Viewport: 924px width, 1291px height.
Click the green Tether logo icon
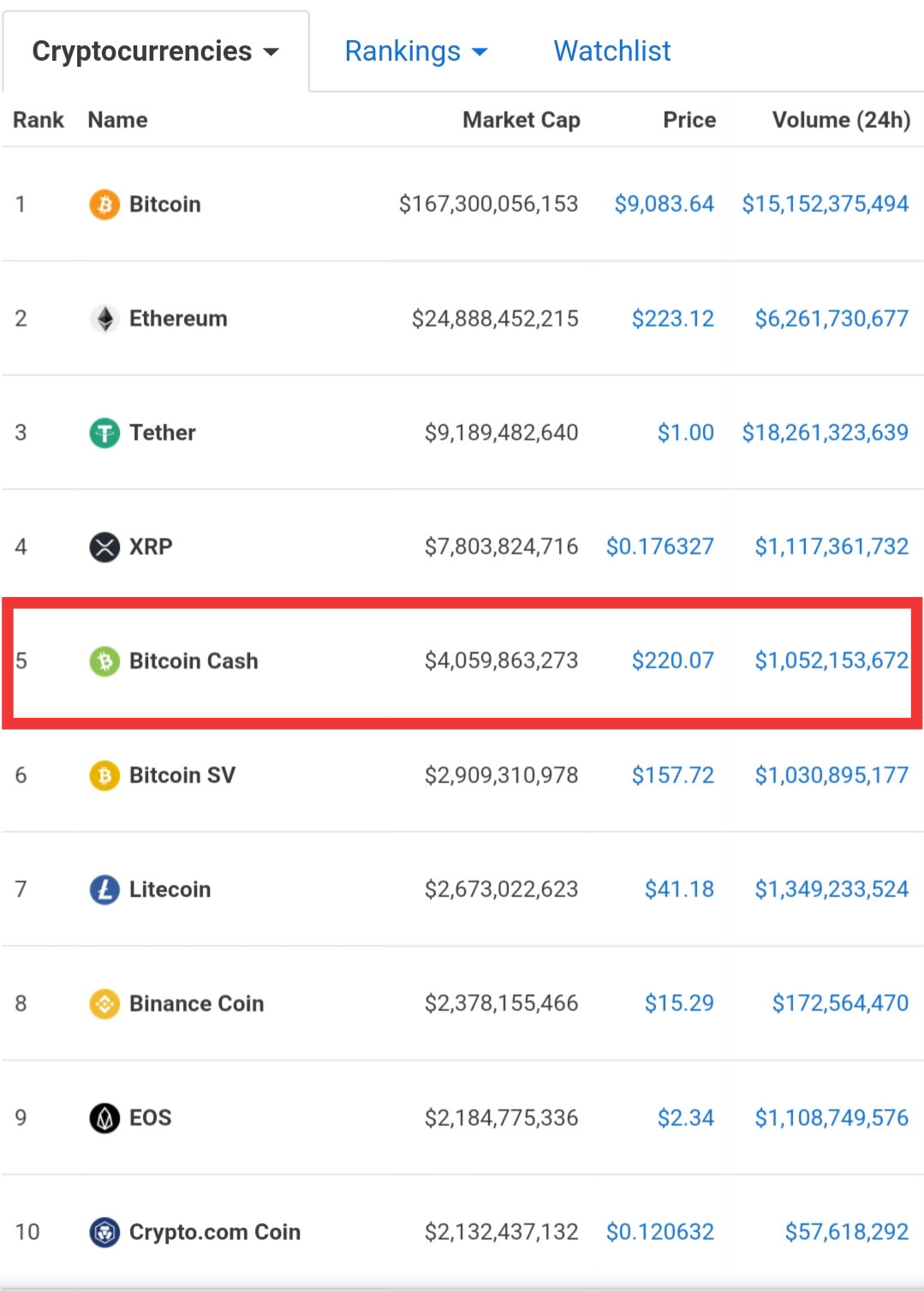pos(104,433)
